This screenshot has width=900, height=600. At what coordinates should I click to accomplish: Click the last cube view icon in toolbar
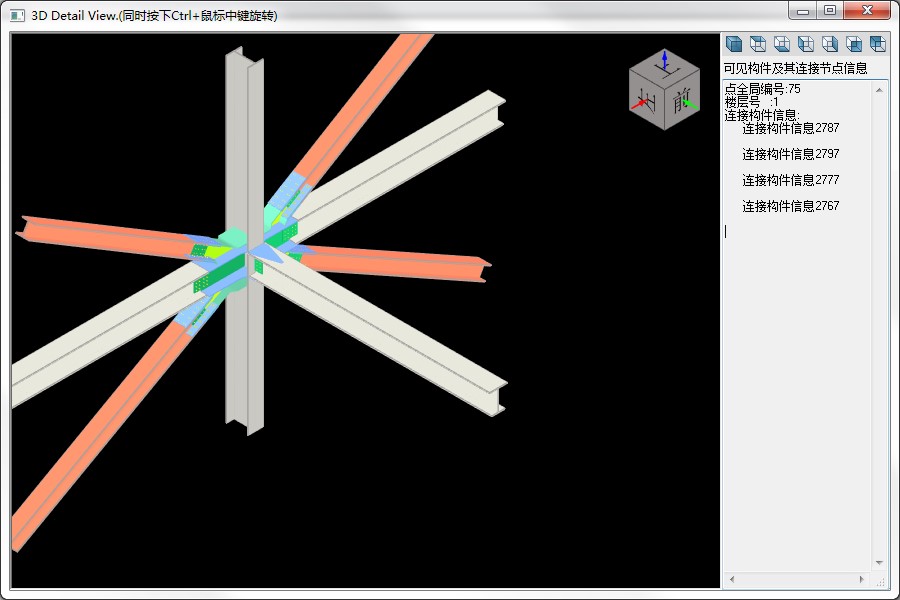pos(878,44)
